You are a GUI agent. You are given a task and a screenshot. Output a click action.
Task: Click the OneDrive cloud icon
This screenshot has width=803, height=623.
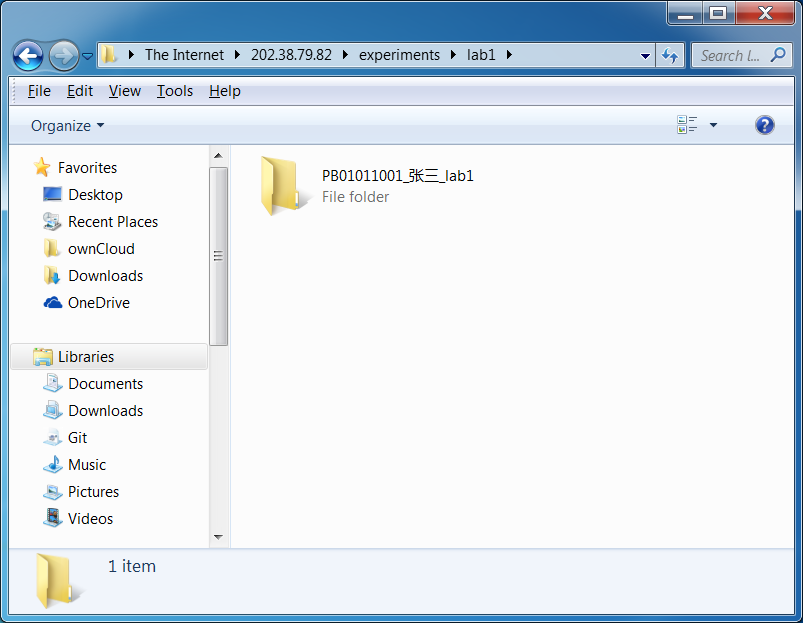52,303
